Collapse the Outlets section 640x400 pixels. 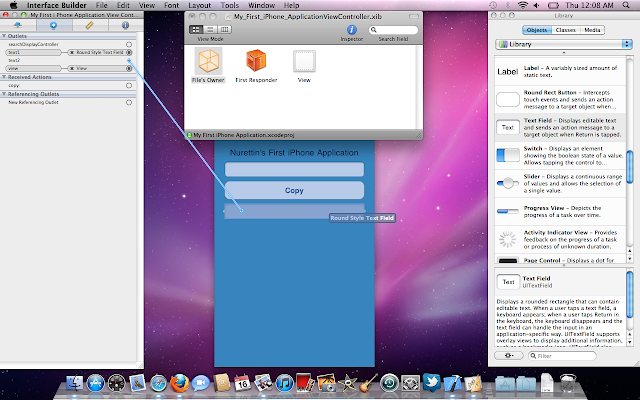point(4,36)
